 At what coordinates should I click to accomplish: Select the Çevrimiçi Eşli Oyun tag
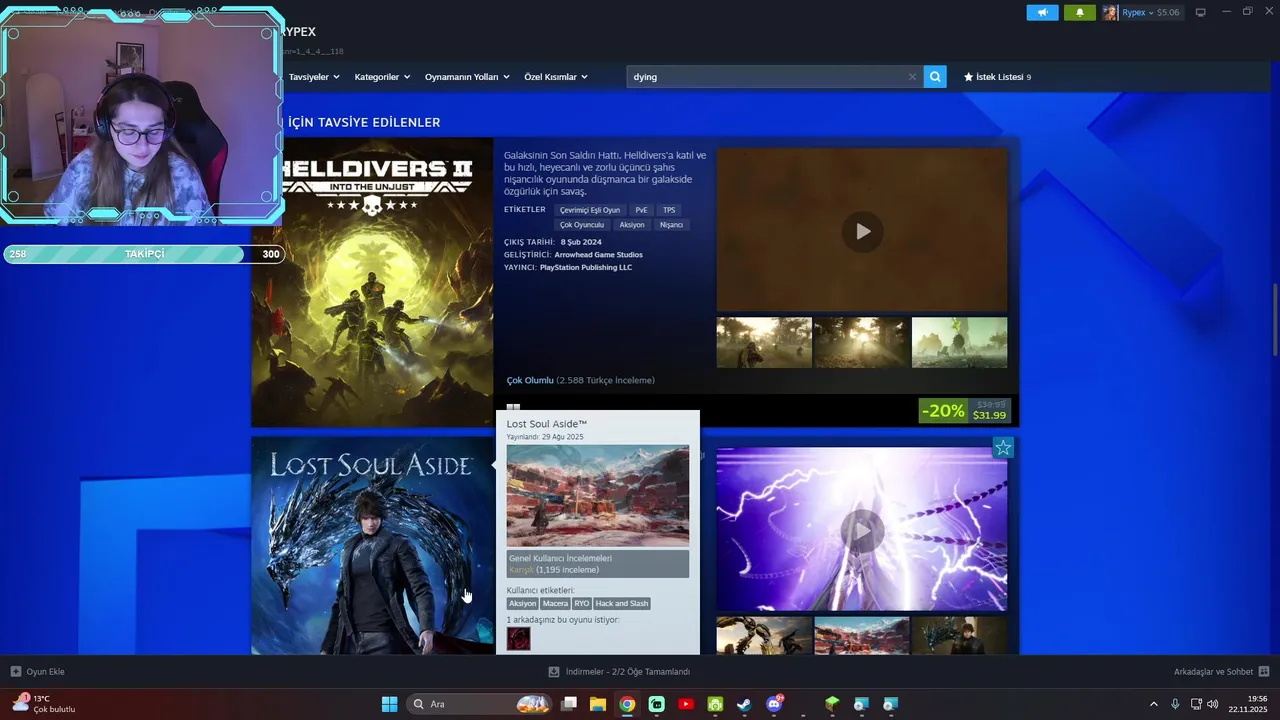click(590, 210)
